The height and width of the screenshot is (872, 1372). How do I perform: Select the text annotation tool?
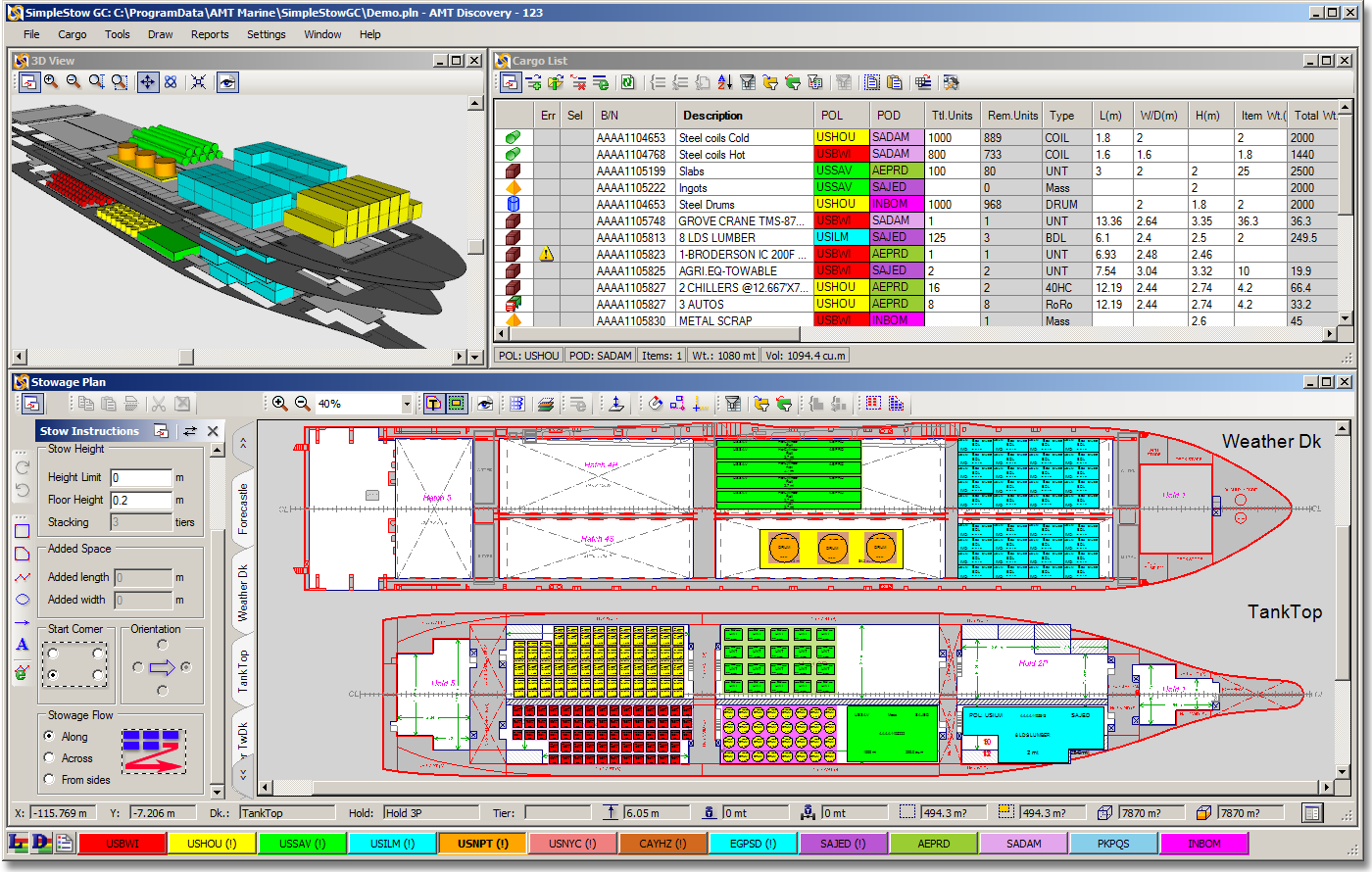click(23, 645)
